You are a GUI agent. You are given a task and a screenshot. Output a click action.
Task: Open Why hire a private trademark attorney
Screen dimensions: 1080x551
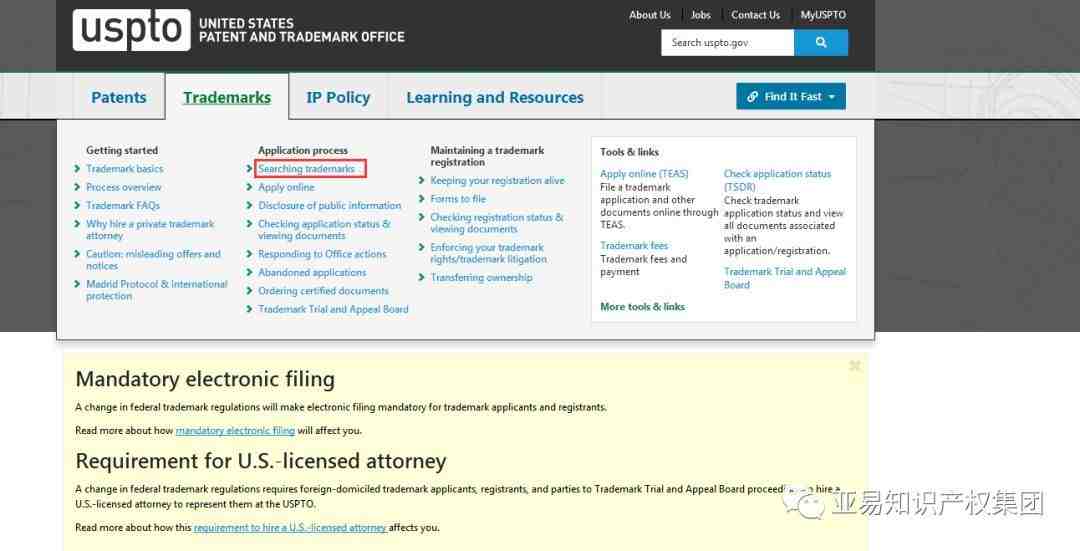(150, 230)
